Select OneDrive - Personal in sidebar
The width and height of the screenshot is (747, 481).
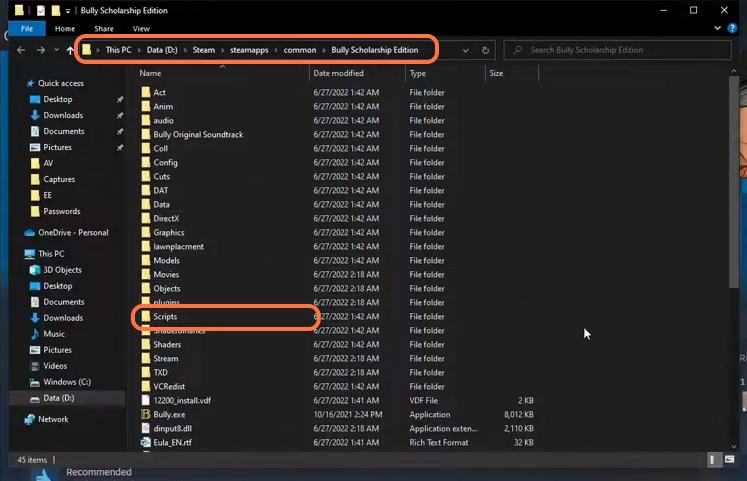pos(73,232)
